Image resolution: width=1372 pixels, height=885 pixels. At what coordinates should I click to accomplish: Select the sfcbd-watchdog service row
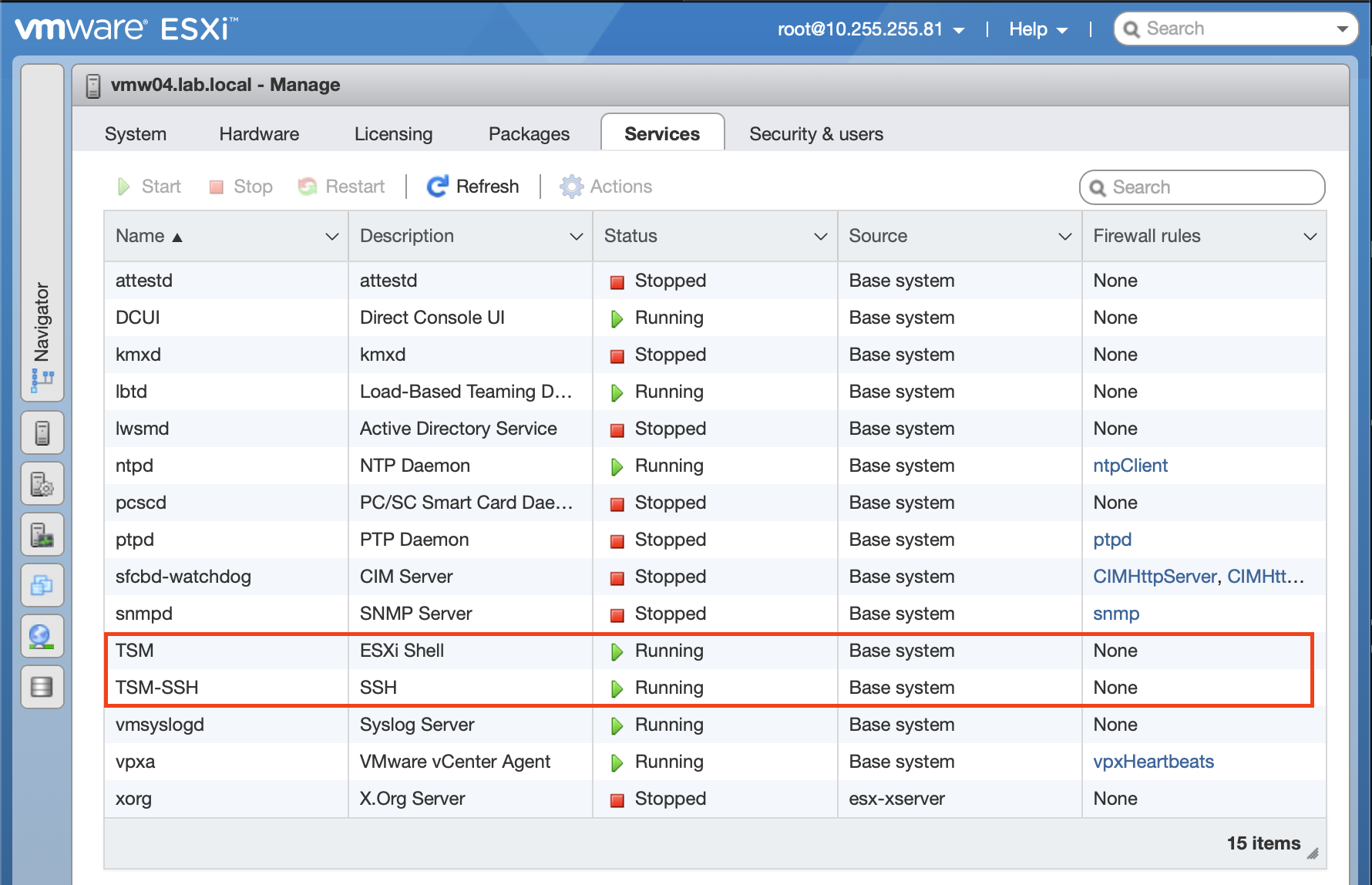click(715, 577)
